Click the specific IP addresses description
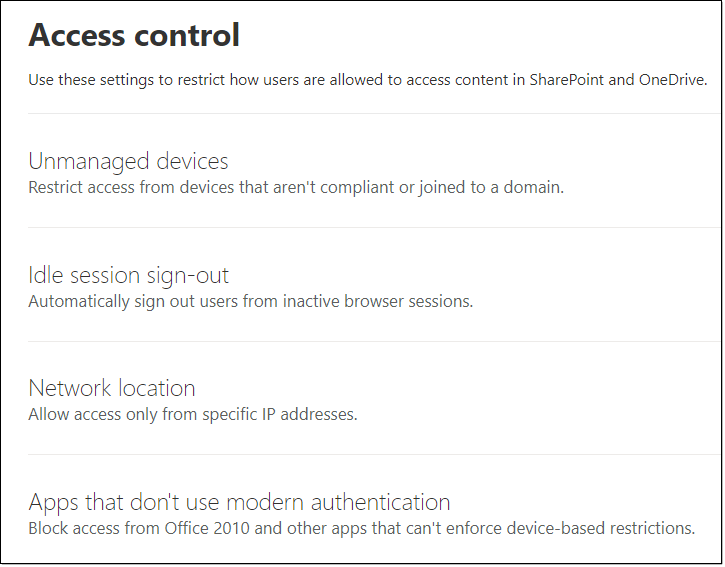 click(192, 414)
